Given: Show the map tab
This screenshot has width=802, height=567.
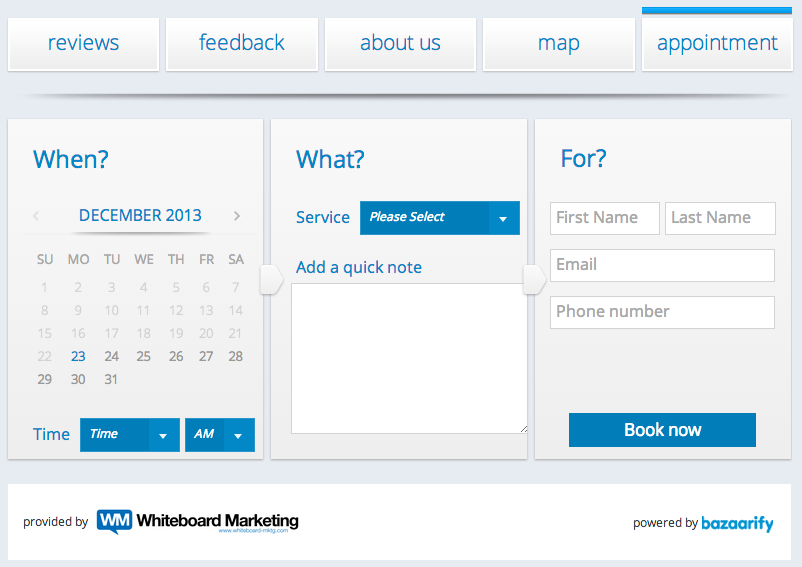Looking at the screenshot, I should tap(558, 43).
